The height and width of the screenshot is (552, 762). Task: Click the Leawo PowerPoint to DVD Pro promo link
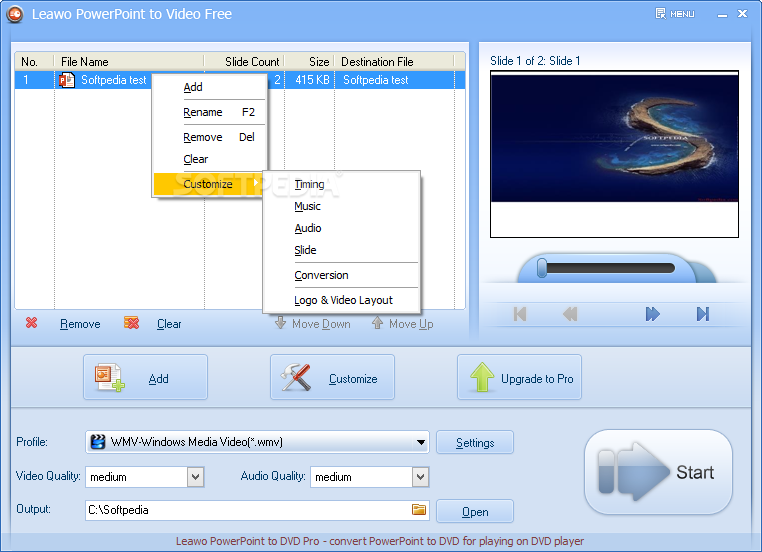pyautogui.click(x=380, y=541)
